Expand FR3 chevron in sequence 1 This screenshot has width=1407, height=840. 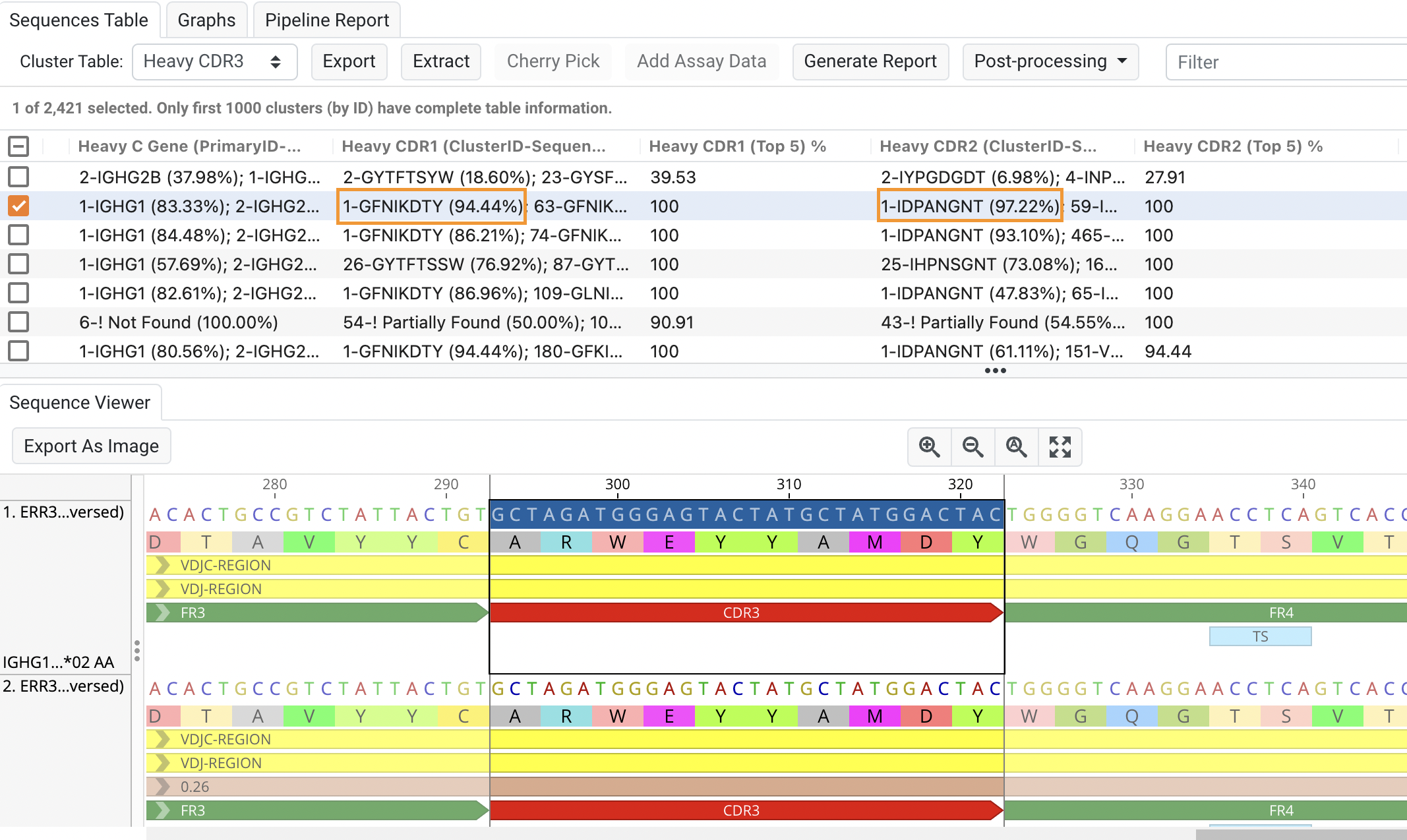(162, 613)
